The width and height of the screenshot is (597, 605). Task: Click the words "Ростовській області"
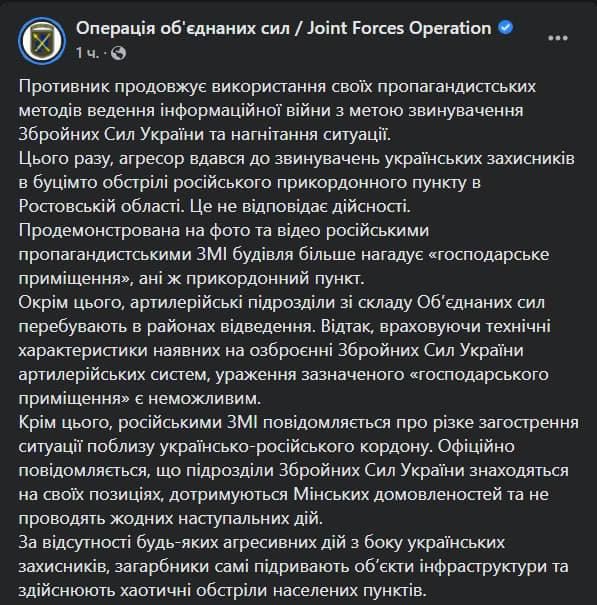(100, 206)
